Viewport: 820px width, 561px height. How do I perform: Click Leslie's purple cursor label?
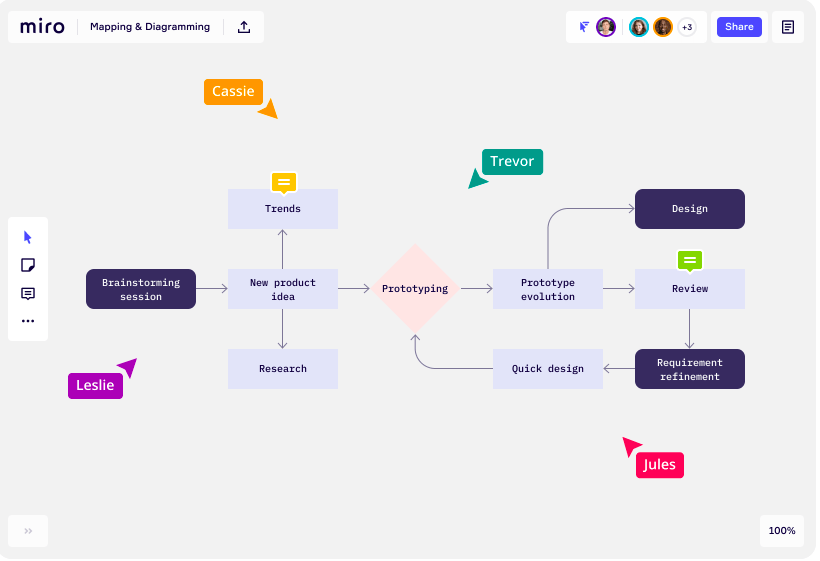[x=96, y=387]
